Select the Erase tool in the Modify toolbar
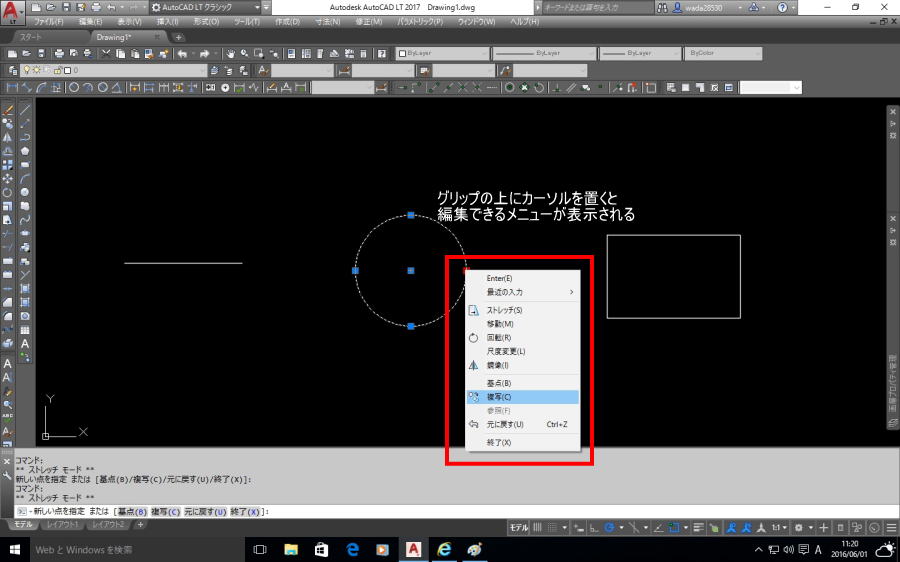900x562 pixels. (x=7, y=110)
